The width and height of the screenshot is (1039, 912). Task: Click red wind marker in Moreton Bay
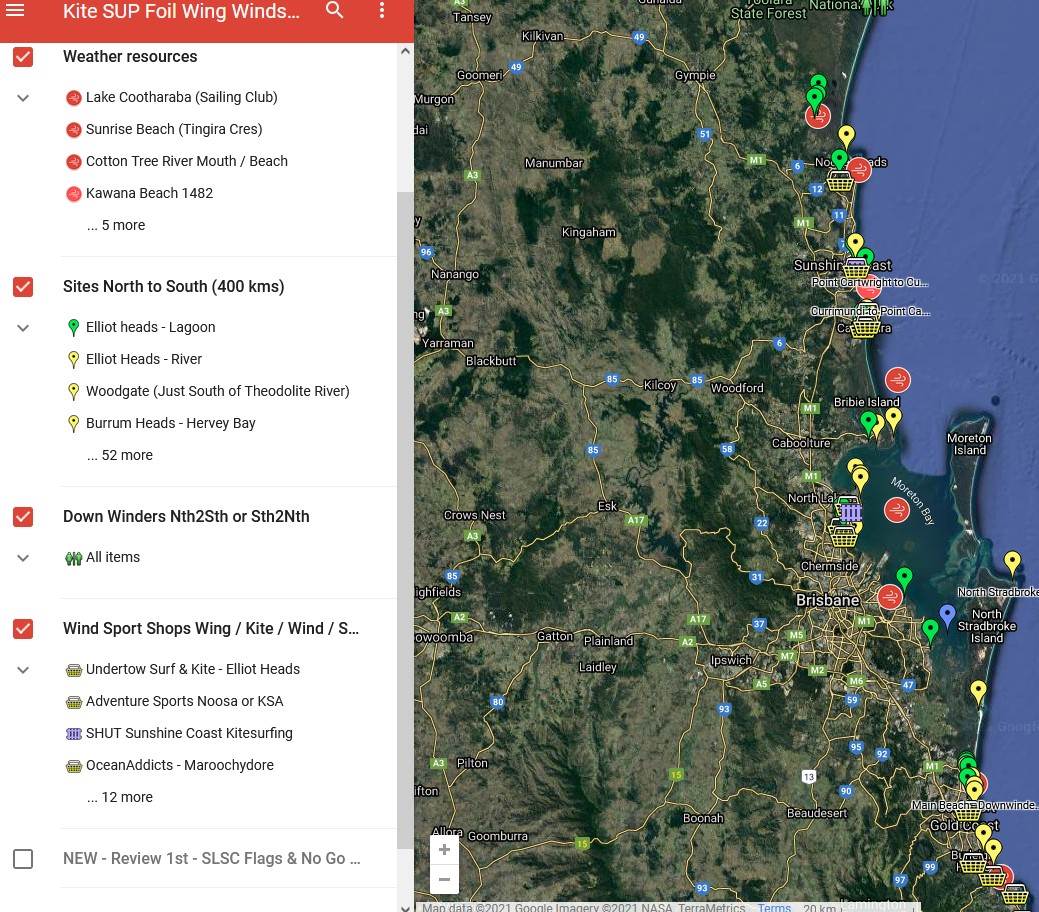tap(897, 510)
